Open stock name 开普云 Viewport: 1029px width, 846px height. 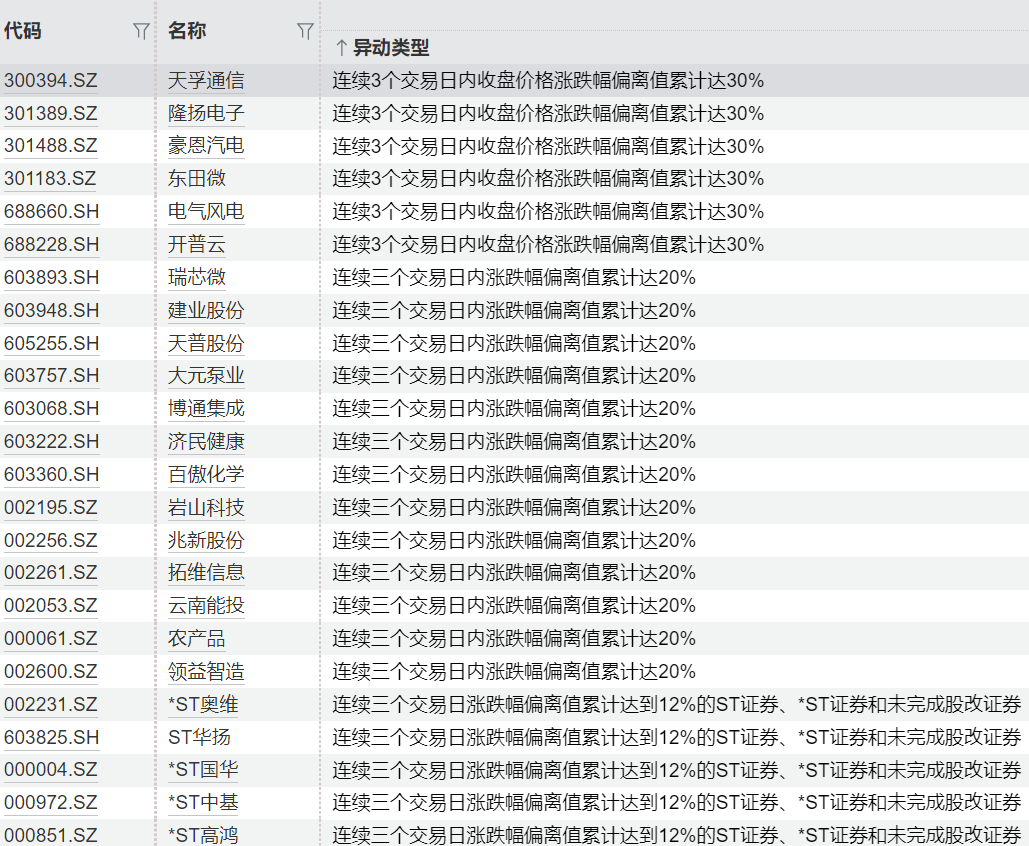coord(197,245)
